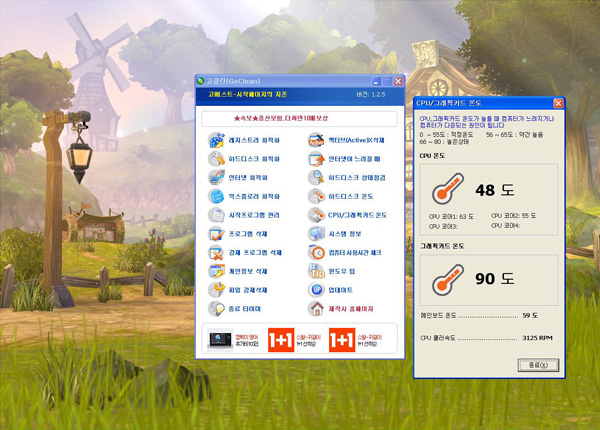Select the '48 도' CPU temperature value

click(495, 190)
